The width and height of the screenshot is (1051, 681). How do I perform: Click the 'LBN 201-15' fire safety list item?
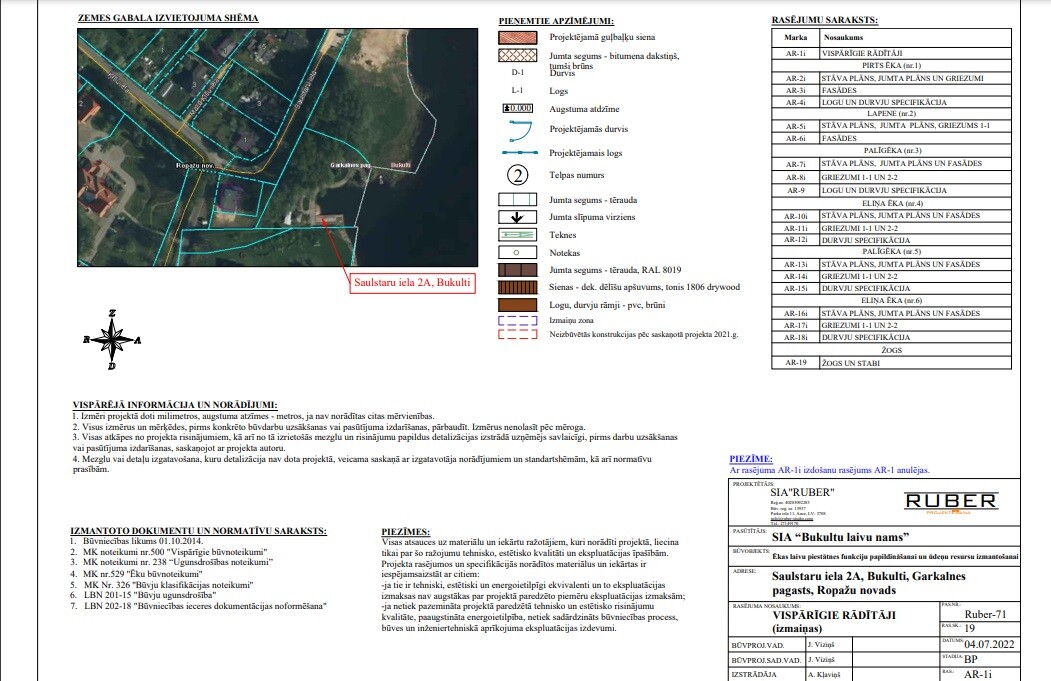click(x=149, y=595)
